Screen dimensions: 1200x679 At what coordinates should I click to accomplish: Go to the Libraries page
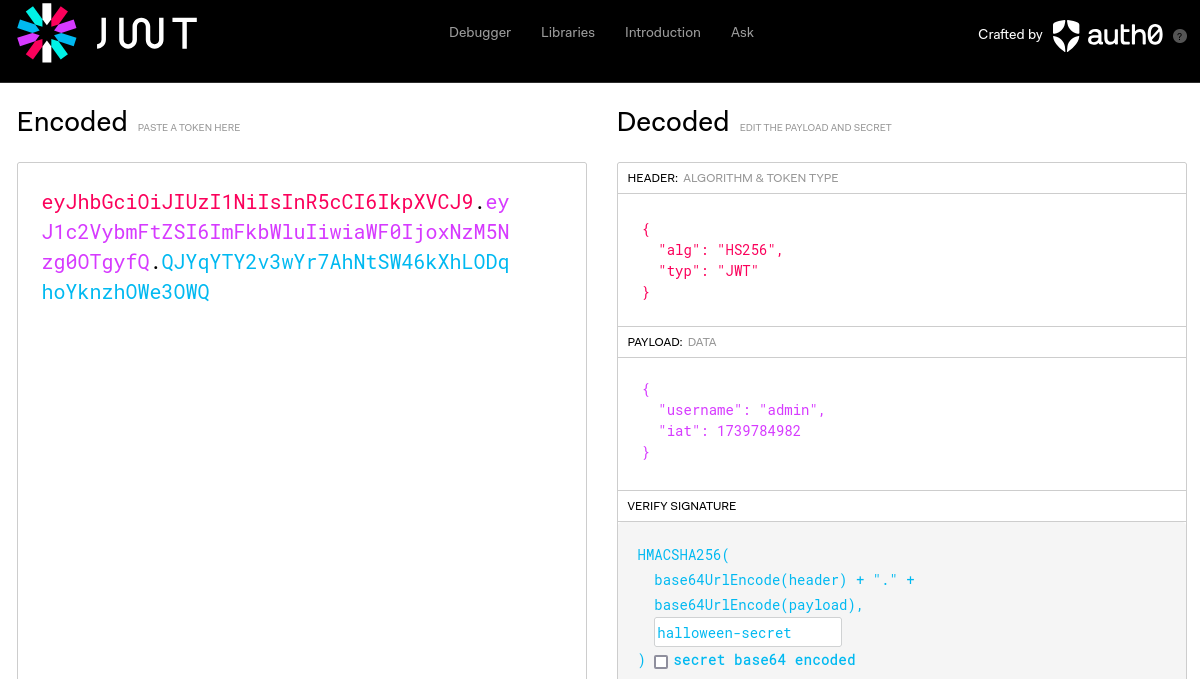point(568,33)
